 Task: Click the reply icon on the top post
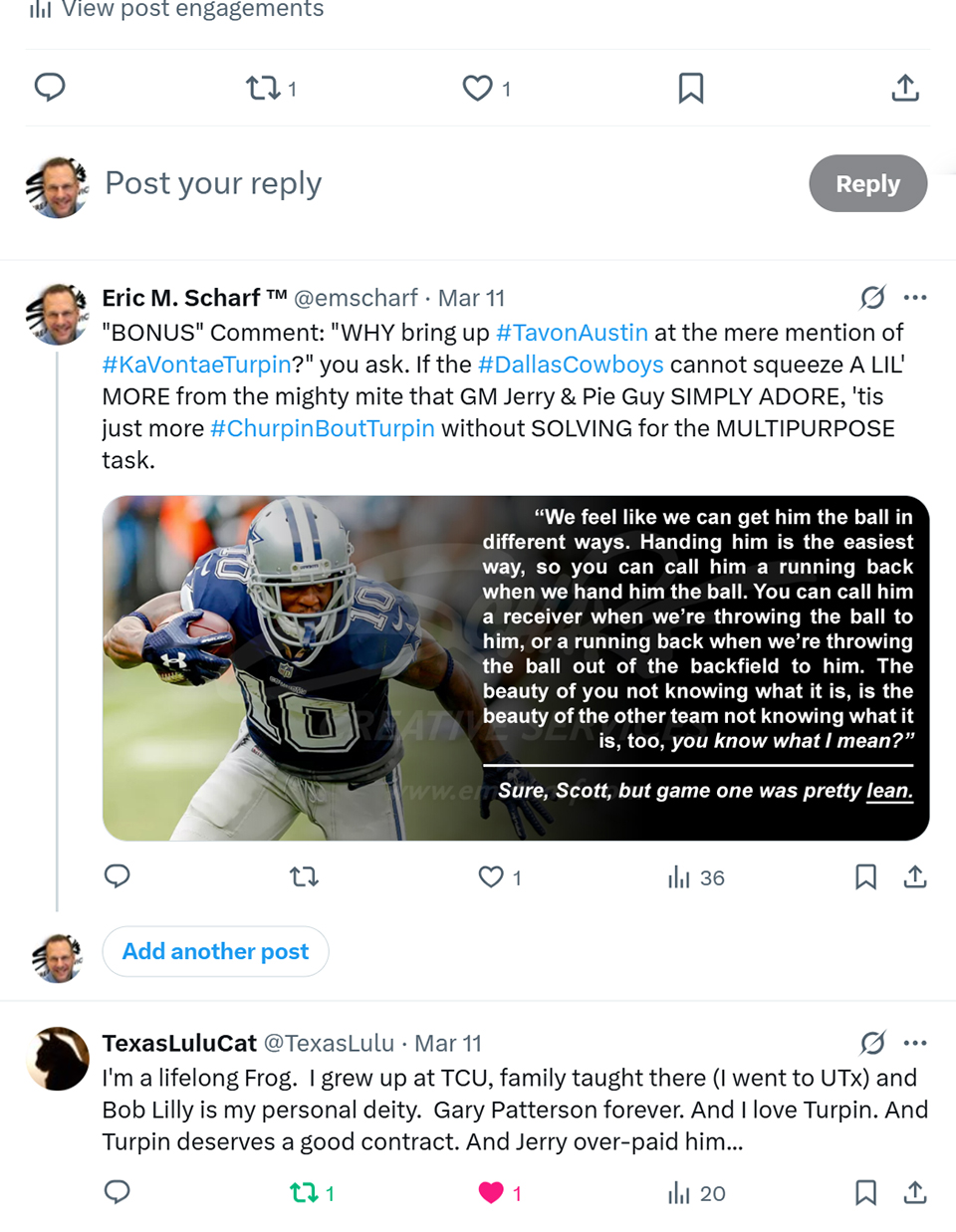click(50, 88)
